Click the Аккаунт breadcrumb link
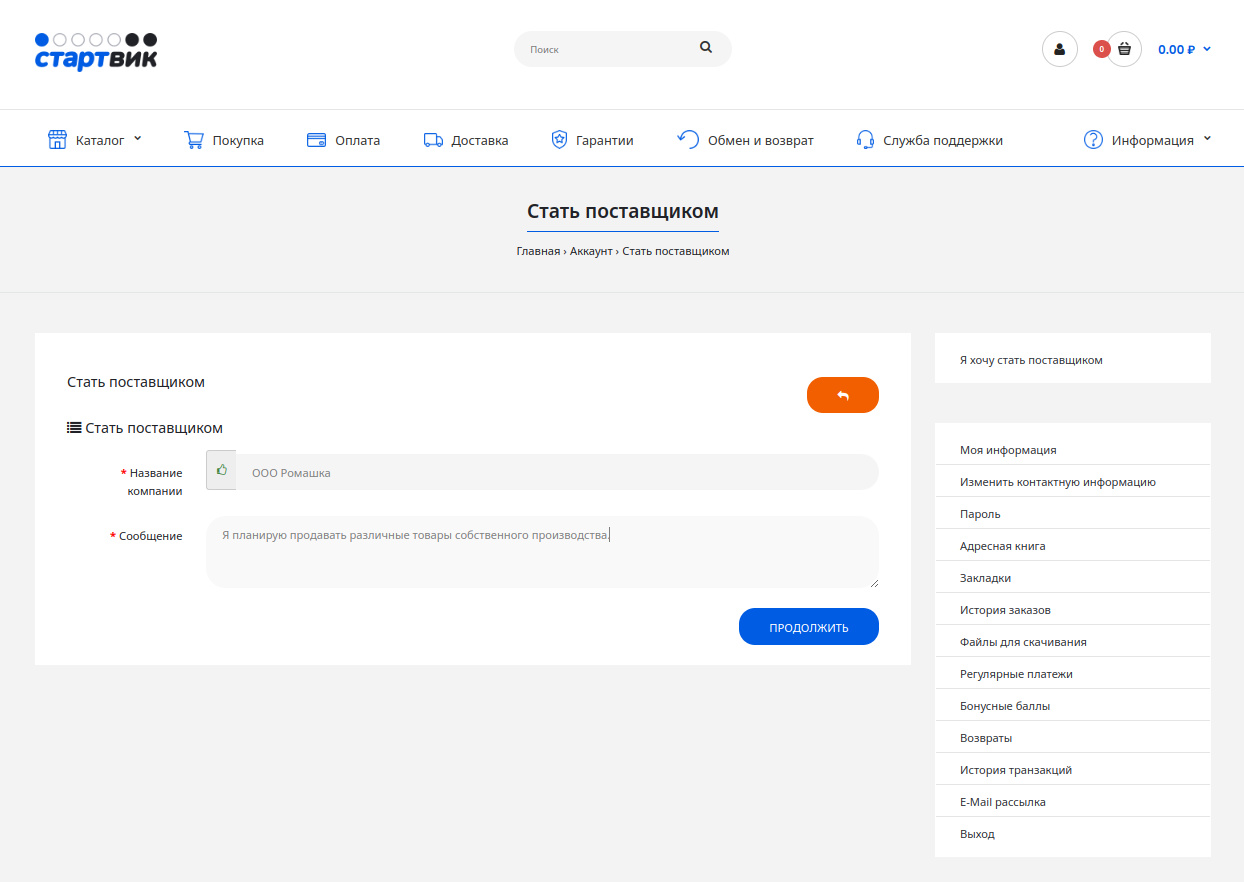 pyautogui.click(x=590, y=251)
